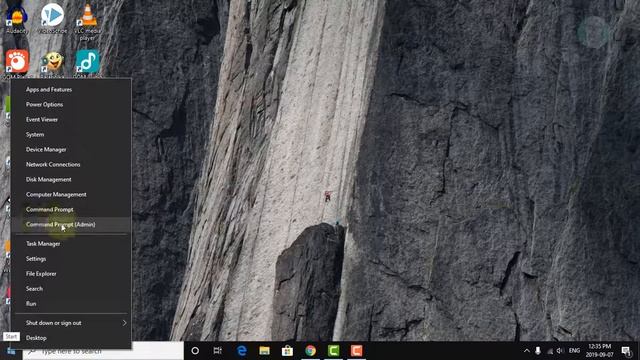
Task: Show the Desktop via menu entry
Action: [x=71, y=338]
